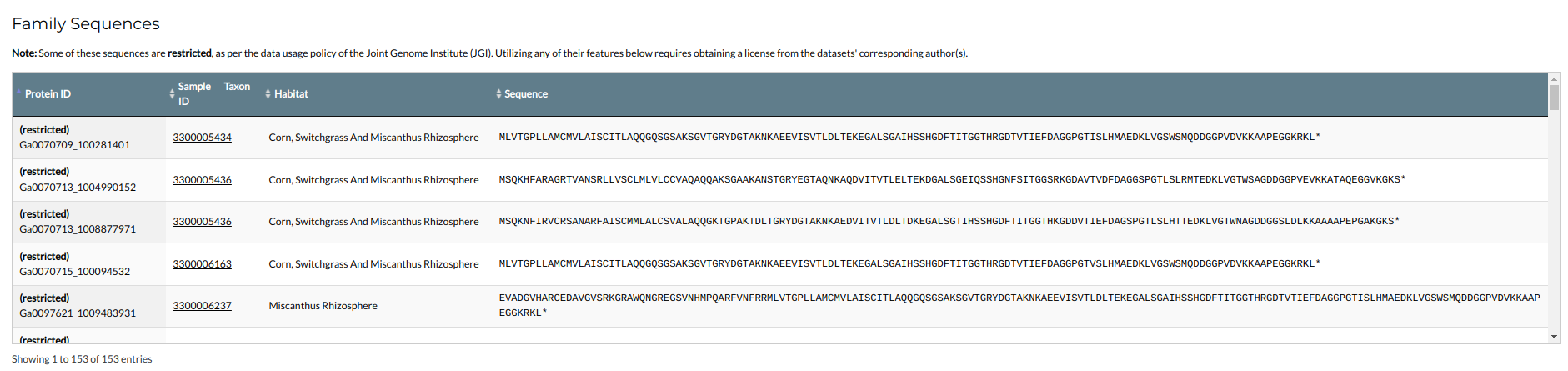Open the 'restricted' note link
The width and height of the screenshot is (1568, 371).
pyautogui.click(x=189, y=53)
